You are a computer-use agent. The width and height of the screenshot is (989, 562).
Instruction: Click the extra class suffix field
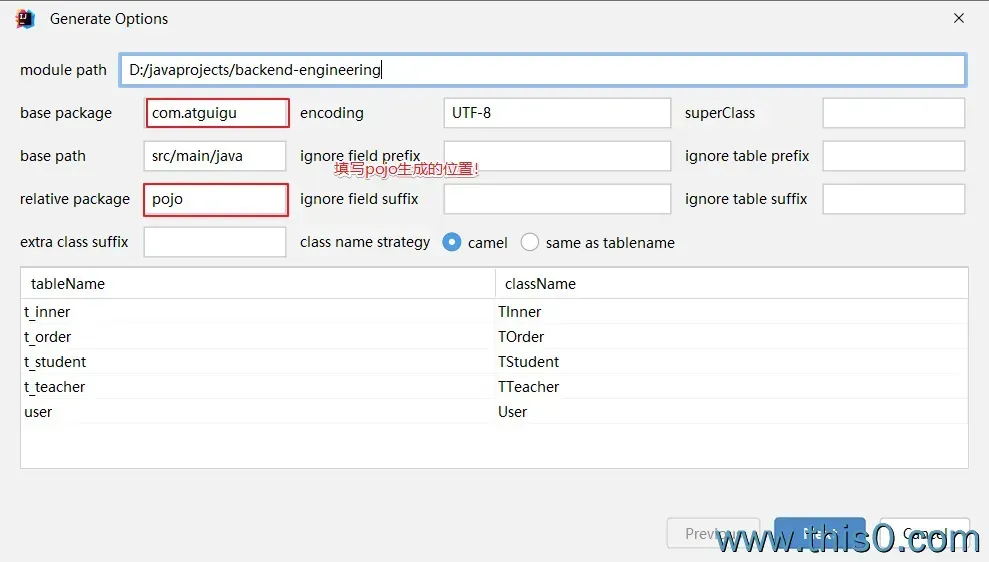click(x=215, y=242)
